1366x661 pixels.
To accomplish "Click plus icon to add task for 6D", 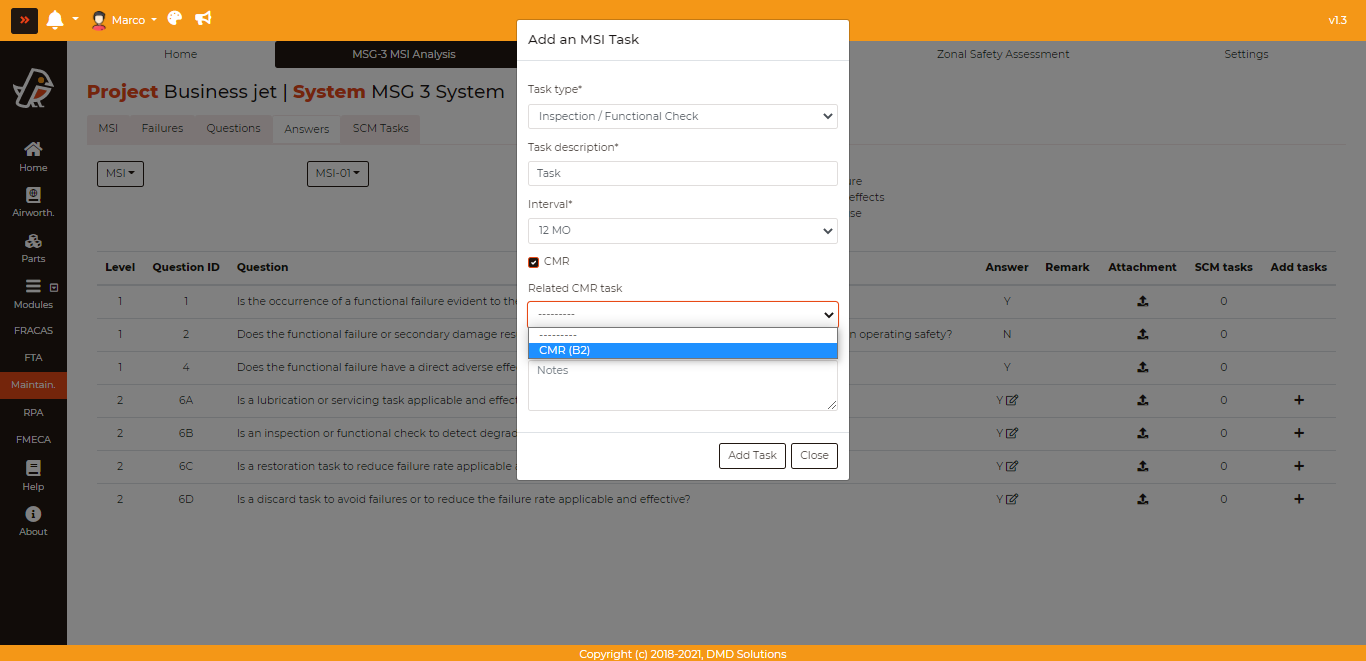I will 1298,499.
